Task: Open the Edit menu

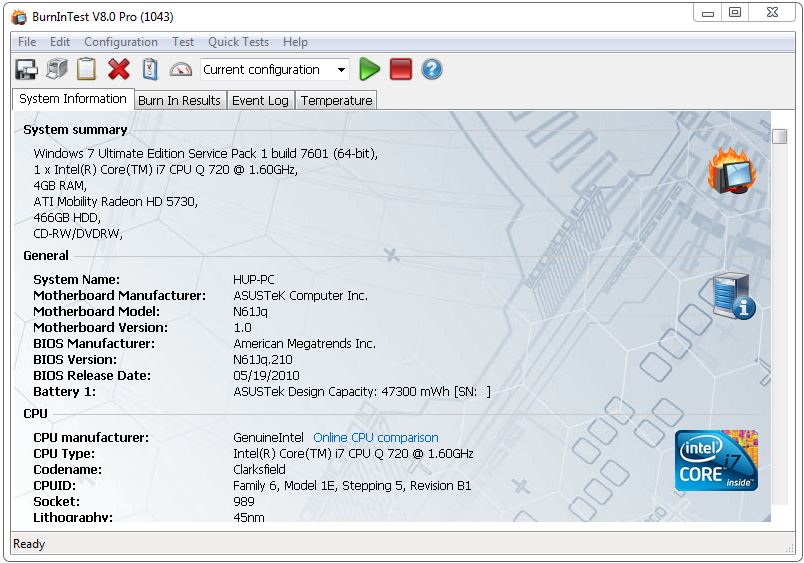Action: [x=59, y=42]
